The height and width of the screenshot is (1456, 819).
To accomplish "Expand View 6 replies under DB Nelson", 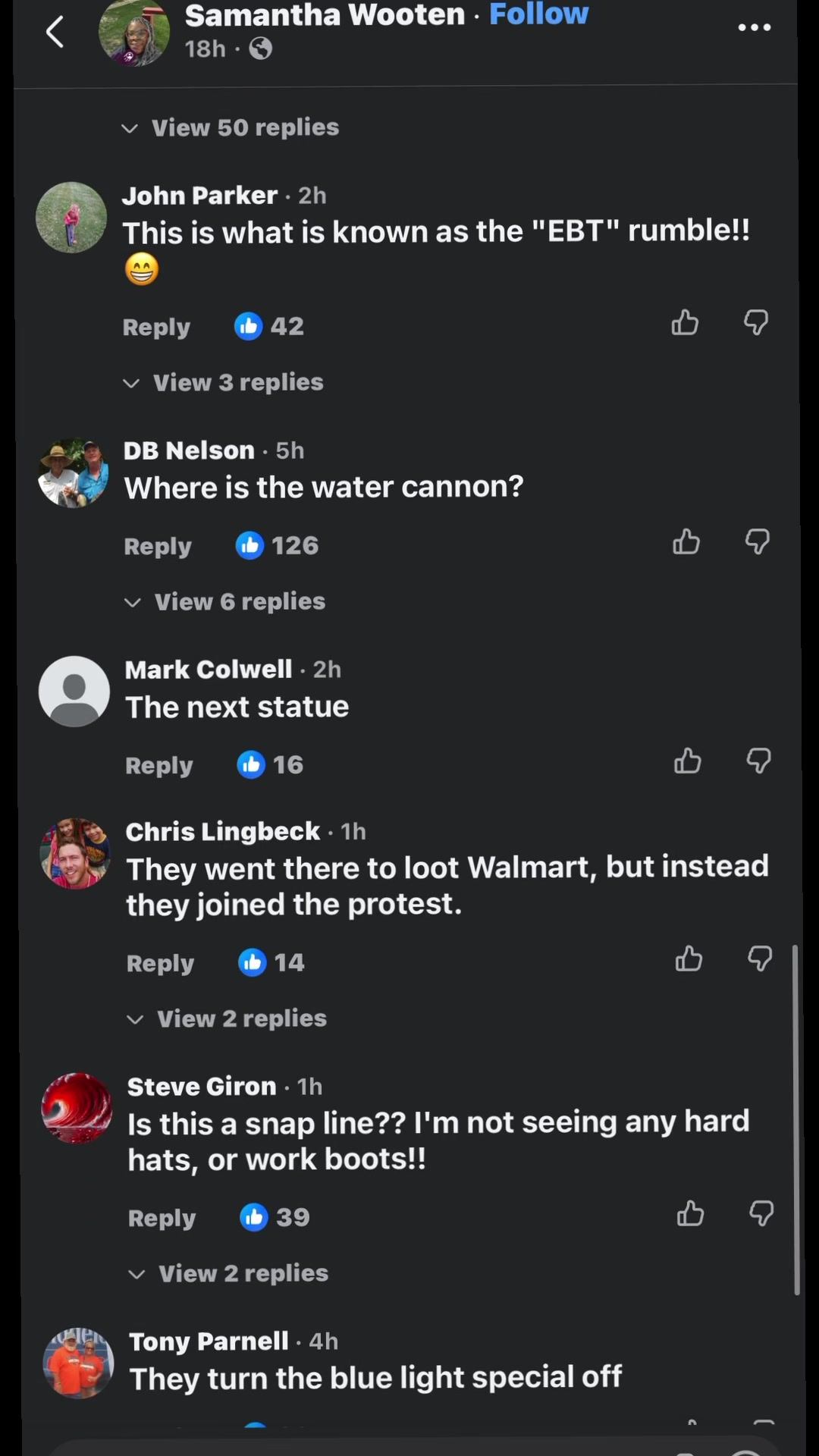I will click(x=224, y=601).
